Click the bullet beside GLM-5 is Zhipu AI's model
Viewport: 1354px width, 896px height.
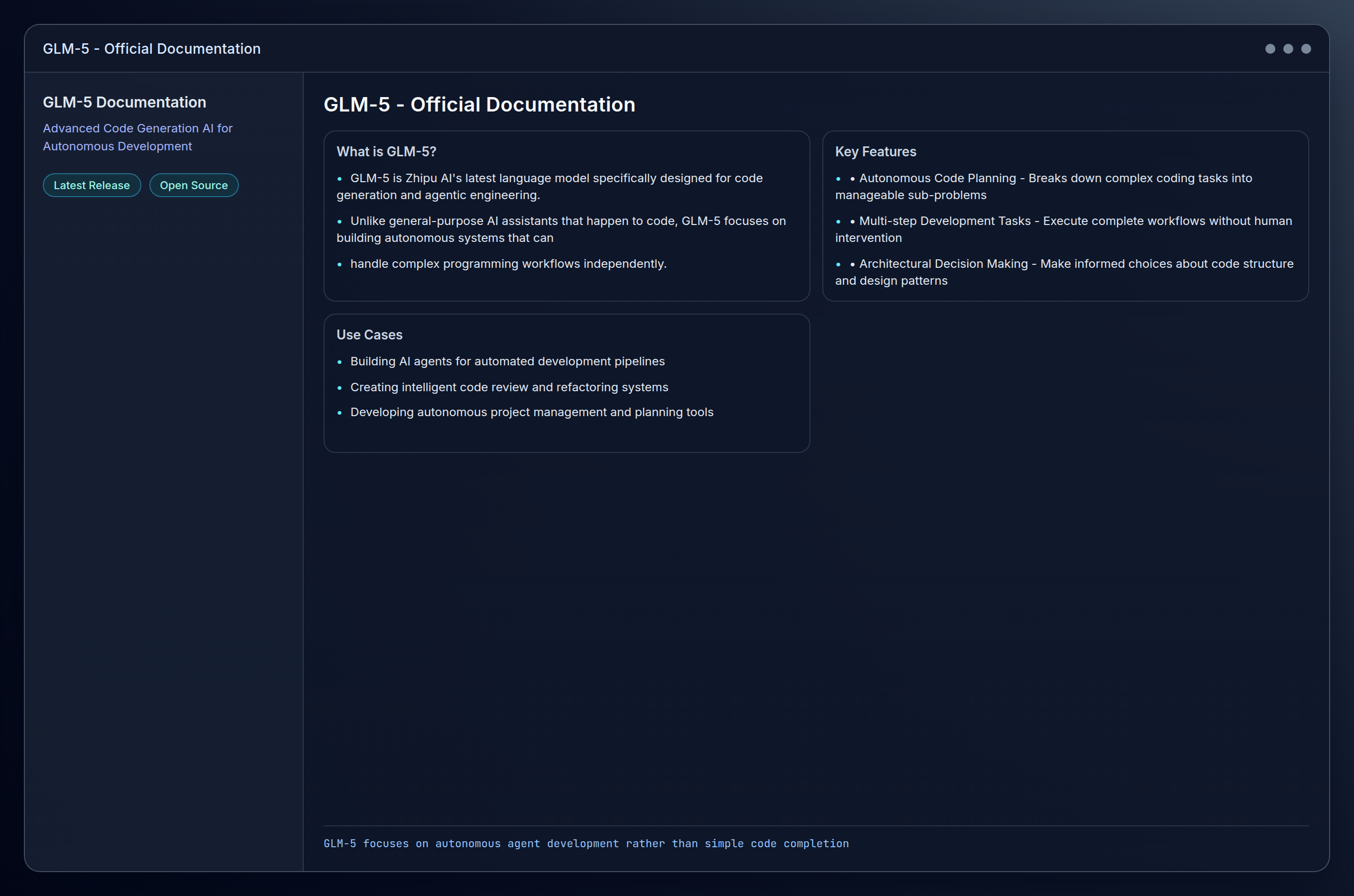tap(340, 179)
